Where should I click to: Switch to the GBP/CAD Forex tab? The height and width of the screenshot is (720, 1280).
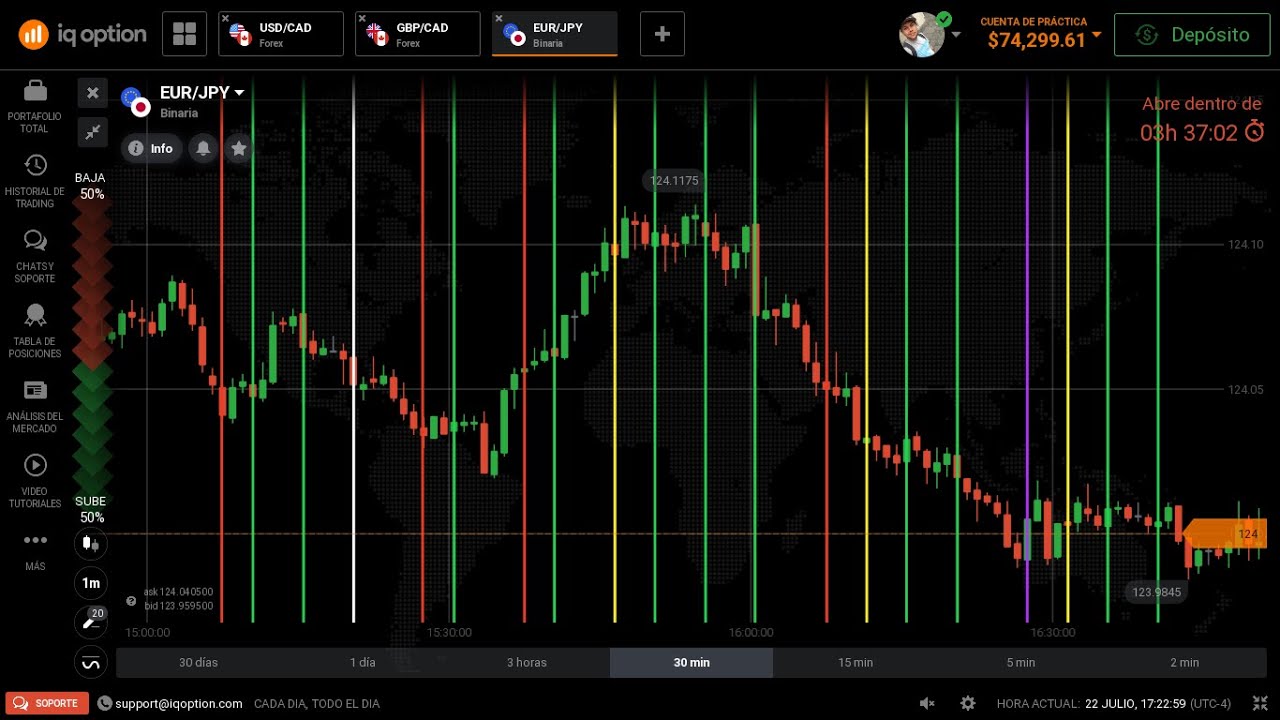tap(418, 34)
